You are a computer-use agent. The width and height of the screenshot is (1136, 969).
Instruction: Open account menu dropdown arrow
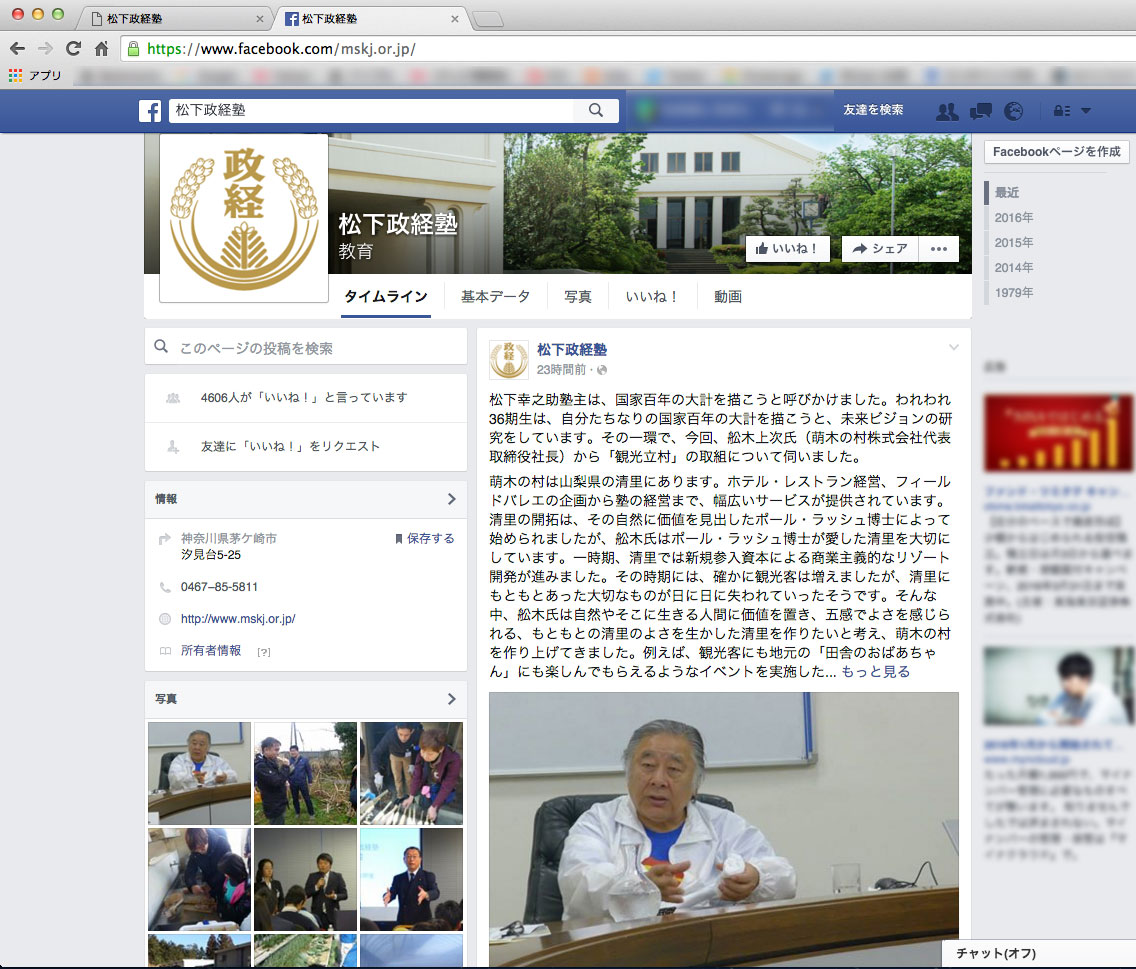[x=1086, y=111]
